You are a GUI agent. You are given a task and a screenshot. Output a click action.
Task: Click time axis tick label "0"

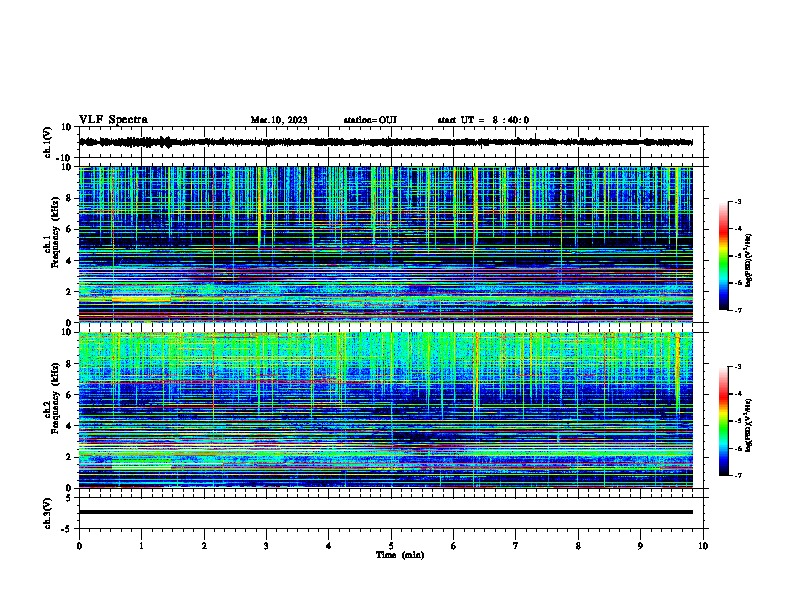[79, 546]
